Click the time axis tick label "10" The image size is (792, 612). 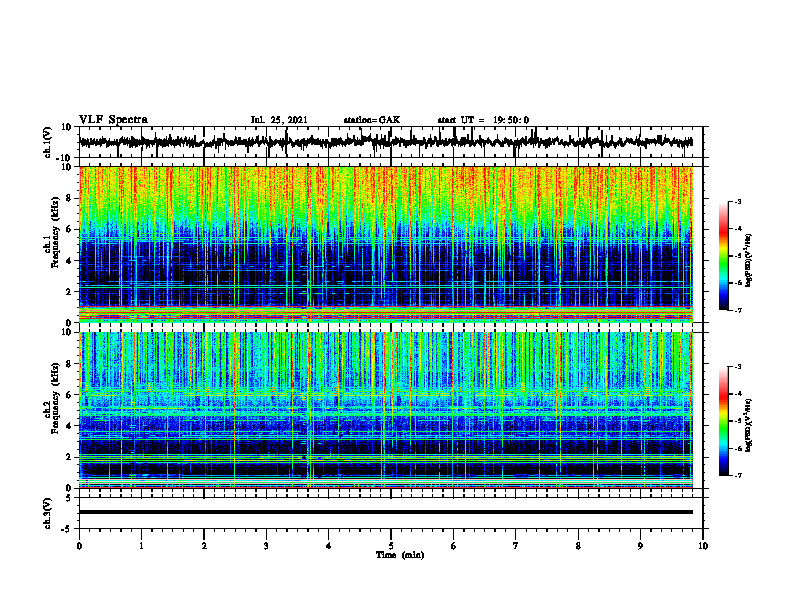[703, 546]
